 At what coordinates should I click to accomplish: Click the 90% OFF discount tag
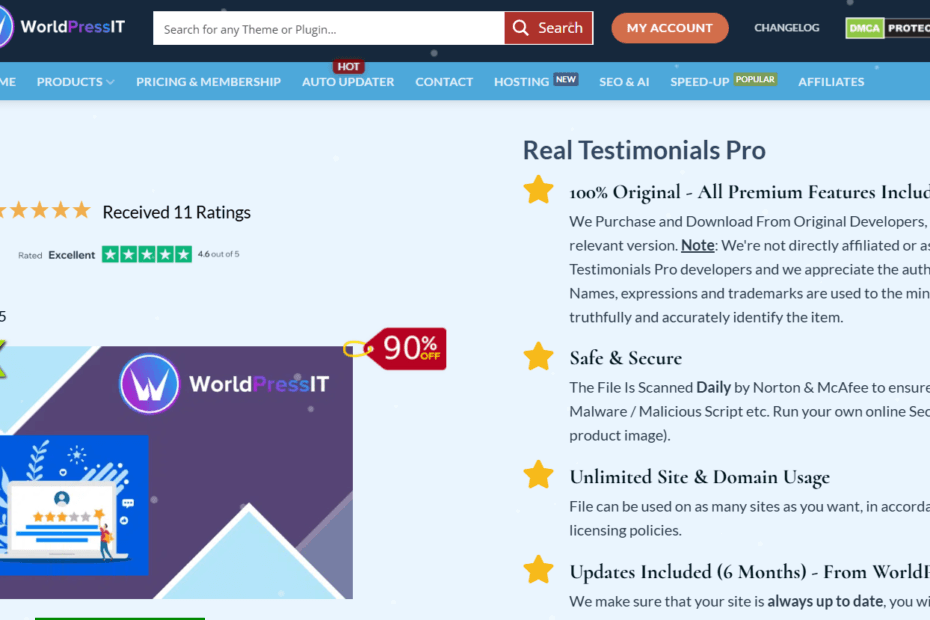(409, 348)
